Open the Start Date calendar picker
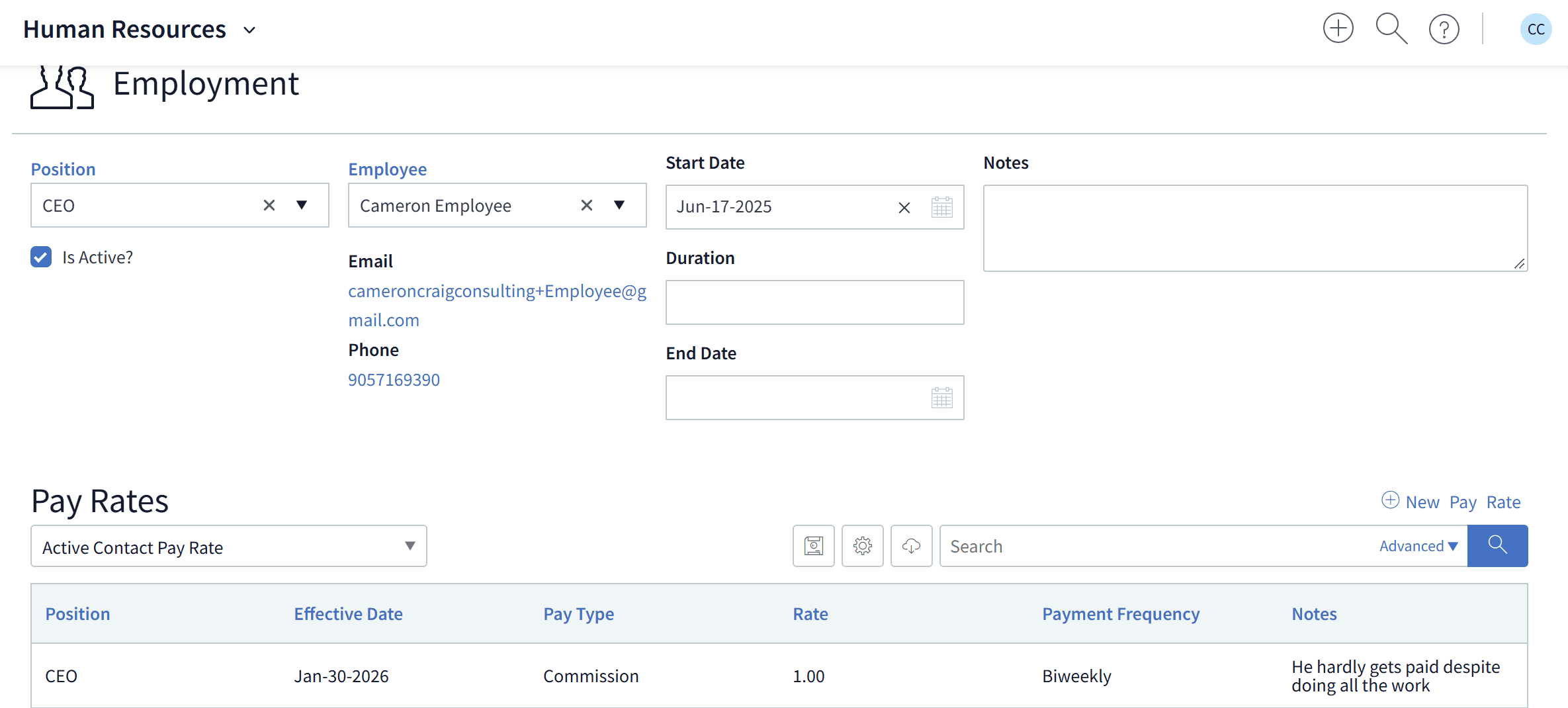The height and width of the screenshot is (708, 1568). tap(941, 207)
